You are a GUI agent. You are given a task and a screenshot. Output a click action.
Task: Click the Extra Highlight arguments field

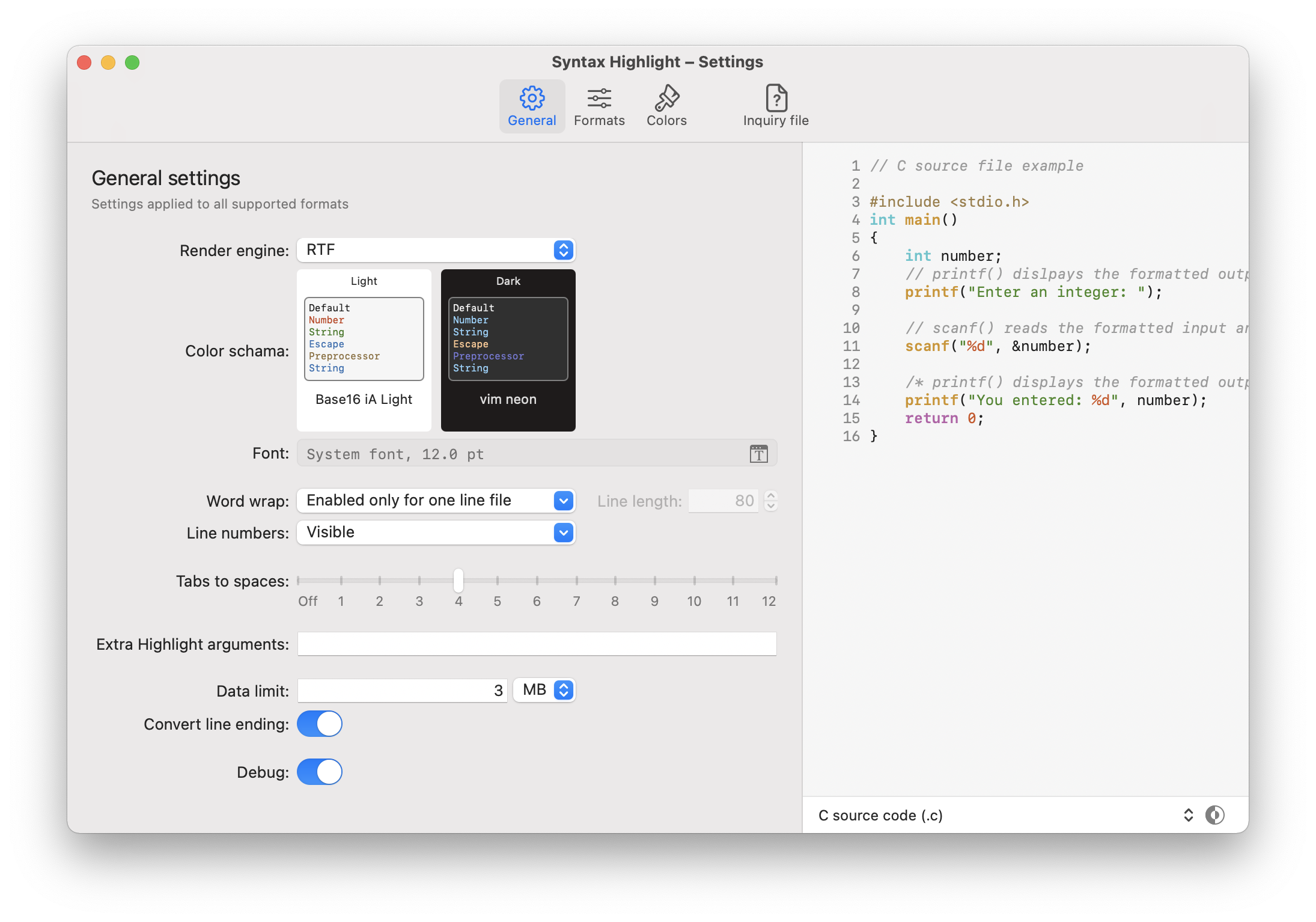pos(537,644)
